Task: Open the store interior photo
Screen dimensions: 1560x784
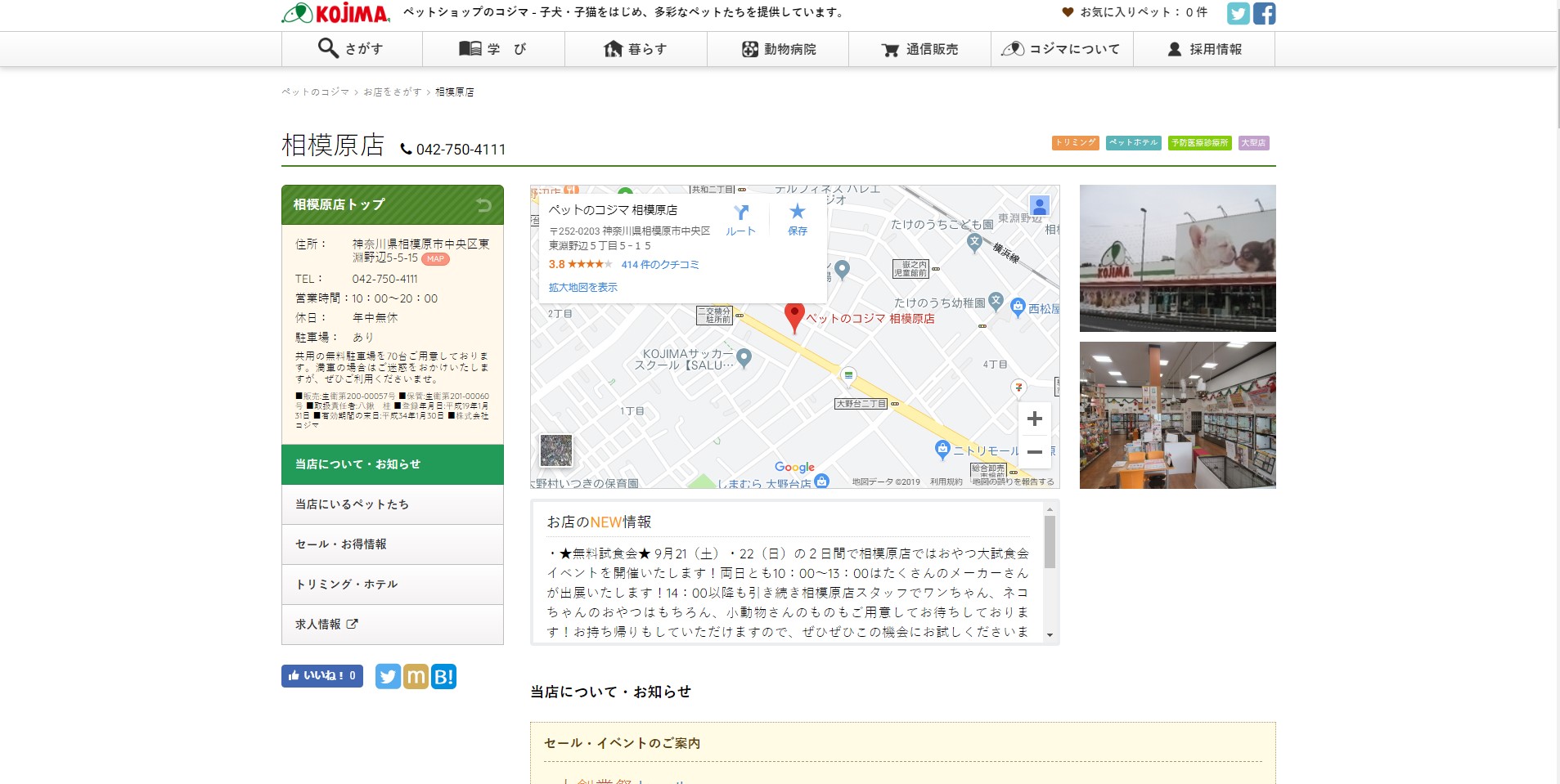Action: [x=1178, y=415]
